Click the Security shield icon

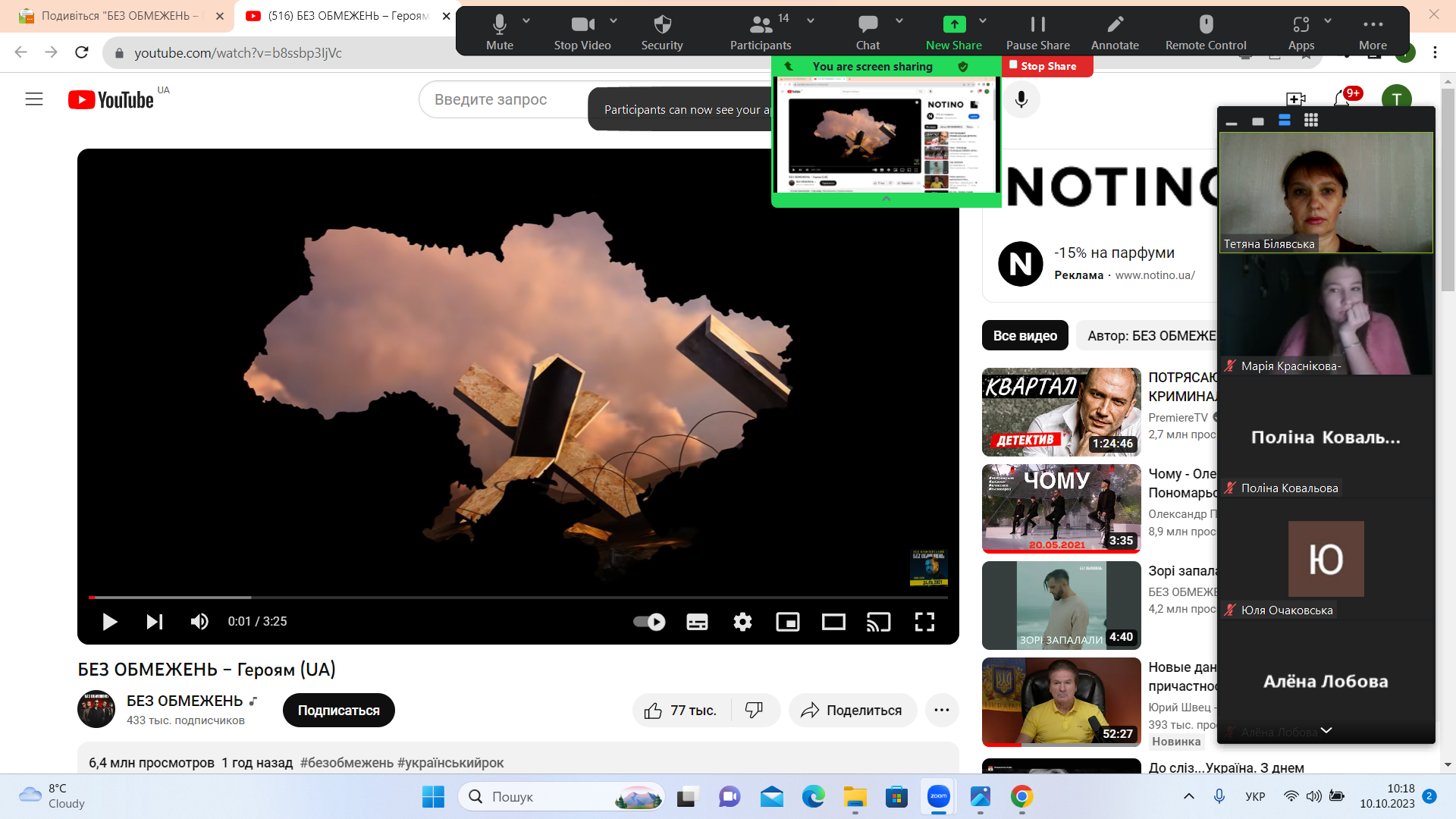click(662, 33)
